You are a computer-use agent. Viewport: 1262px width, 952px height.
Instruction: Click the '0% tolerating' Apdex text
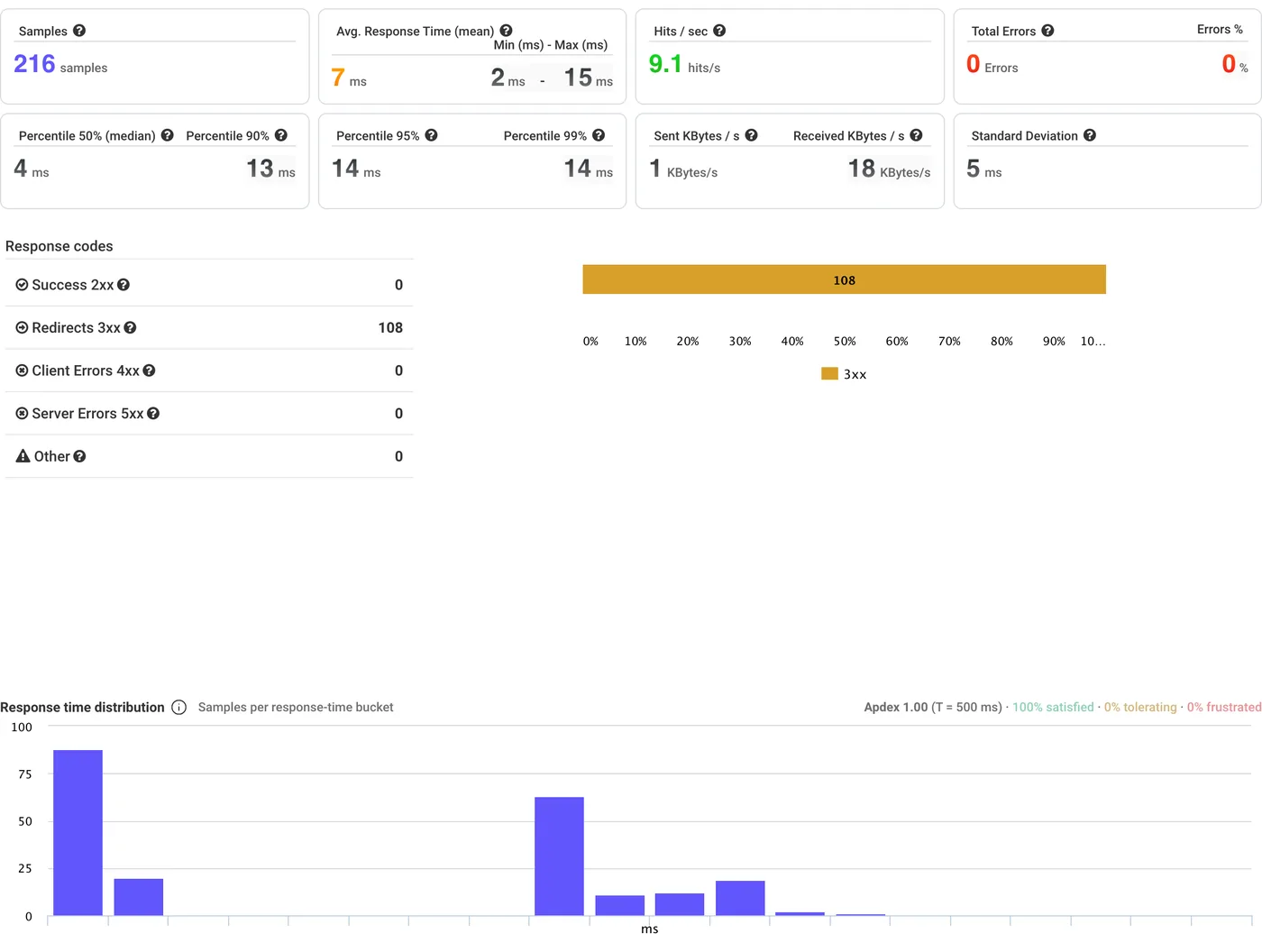coord(1140,708)
